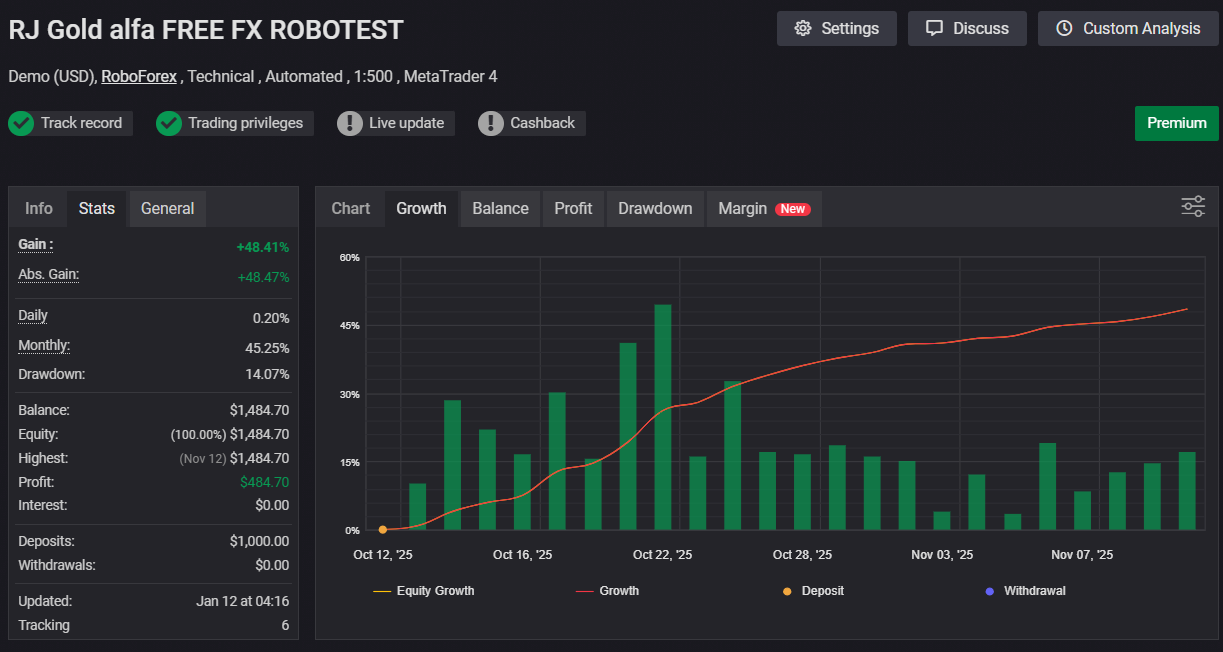Click the Trading privileges green checkmark icon

click(x=169, y=123)
